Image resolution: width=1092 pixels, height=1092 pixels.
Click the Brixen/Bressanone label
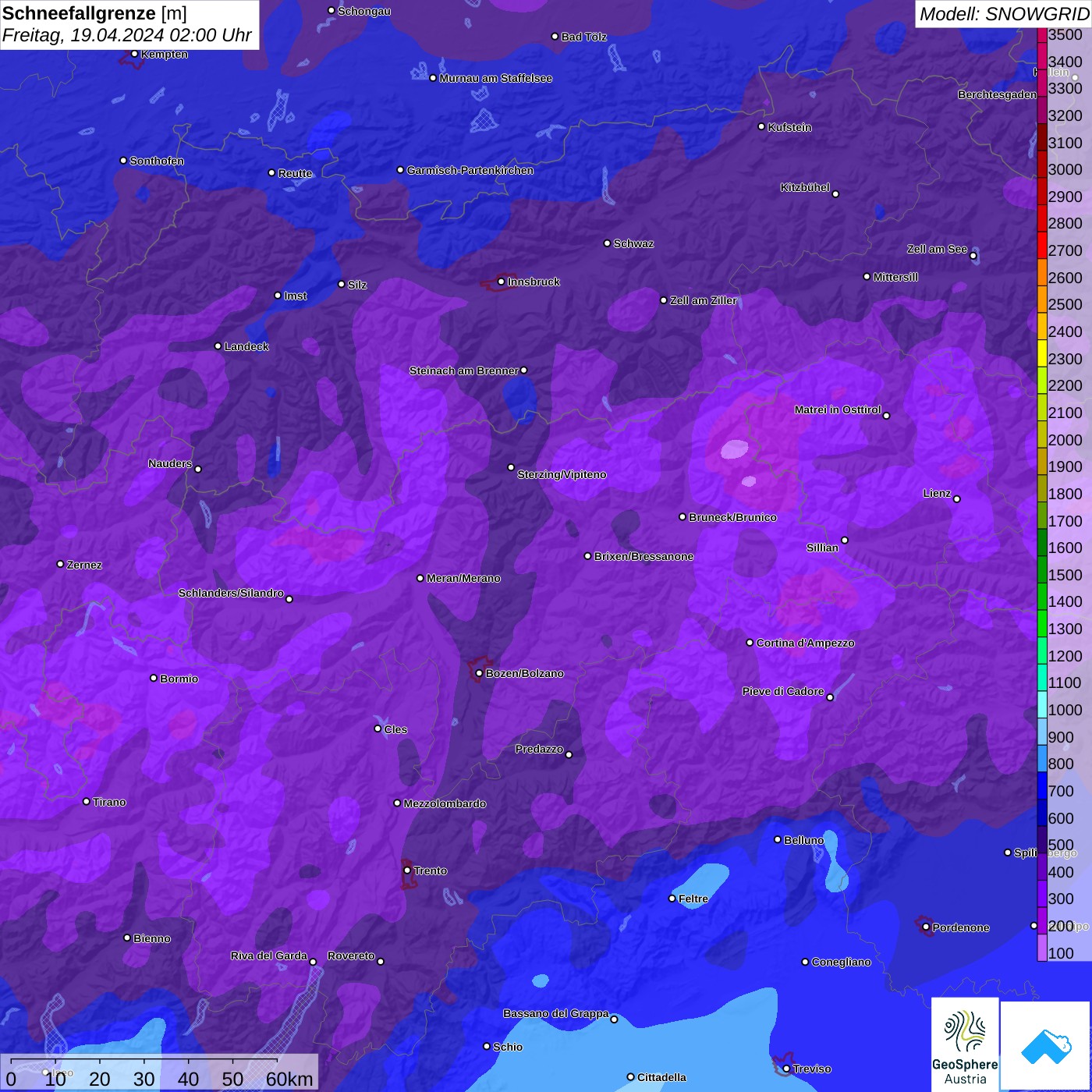click(x=644, y=556)
